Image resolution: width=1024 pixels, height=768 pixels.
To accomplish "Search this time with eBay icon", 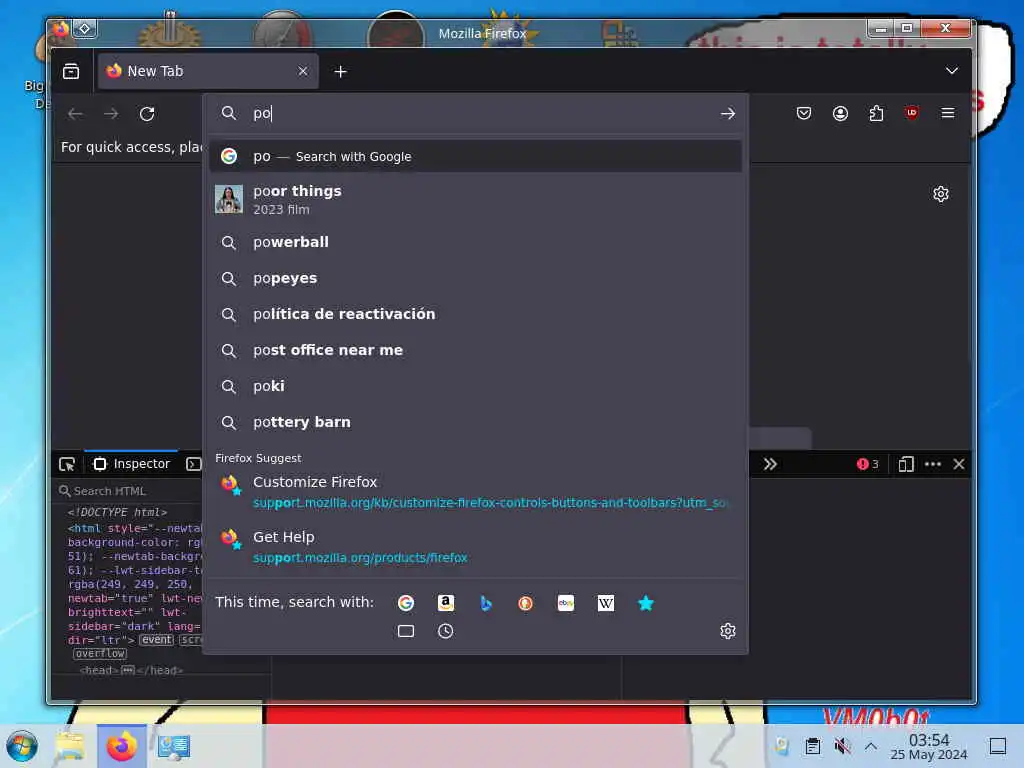I will tap(566, 603).
